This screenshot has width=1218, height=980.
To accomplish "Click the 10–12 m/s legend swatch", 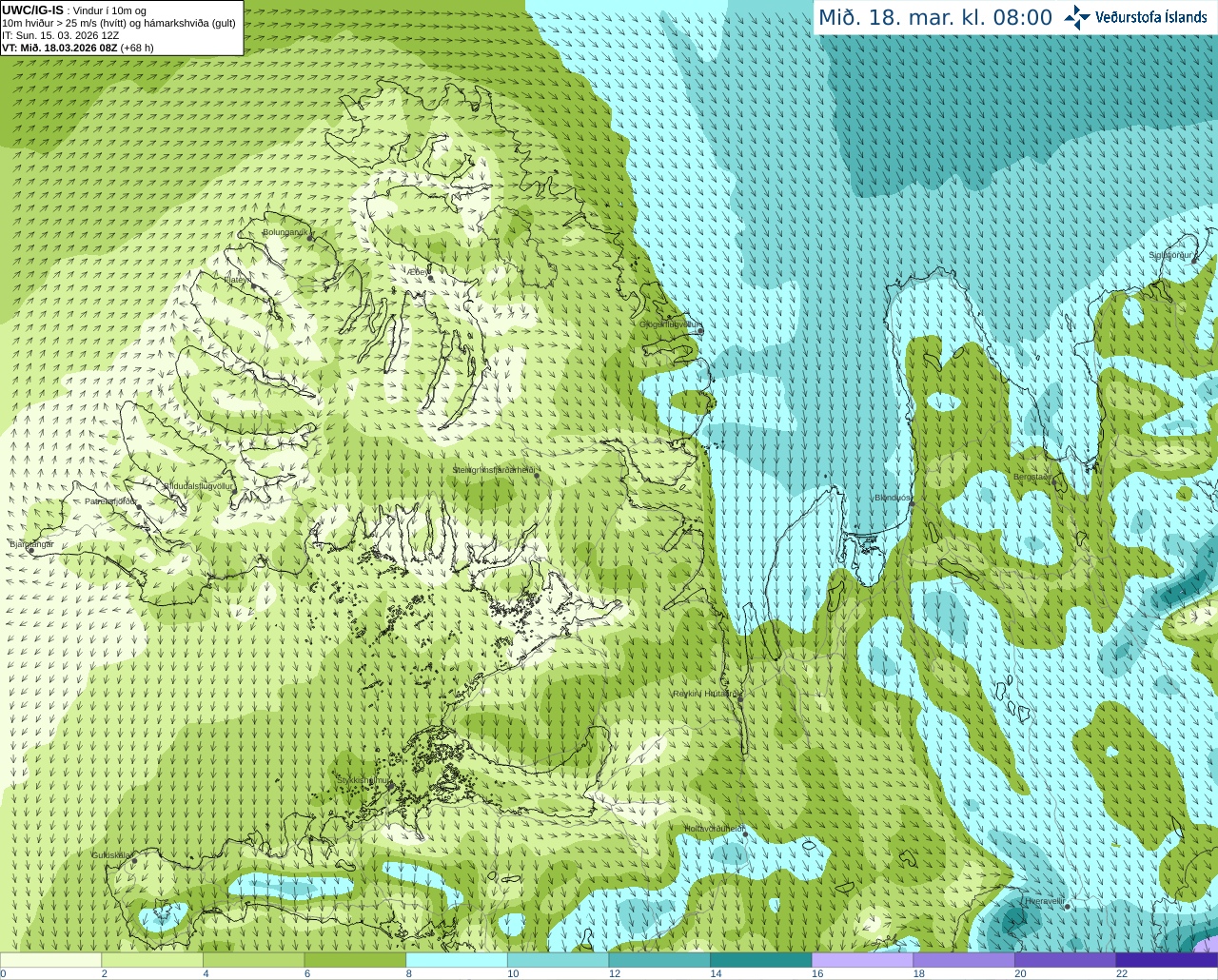I will (559, 960).
